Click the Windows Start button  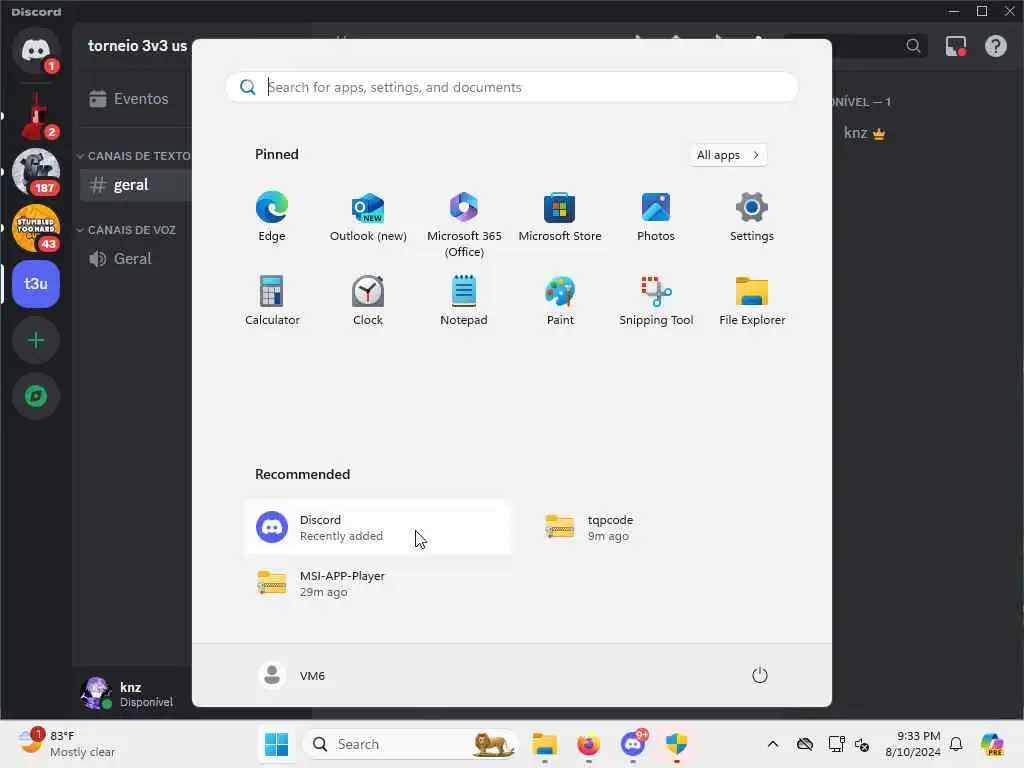[x=276, y=744]
